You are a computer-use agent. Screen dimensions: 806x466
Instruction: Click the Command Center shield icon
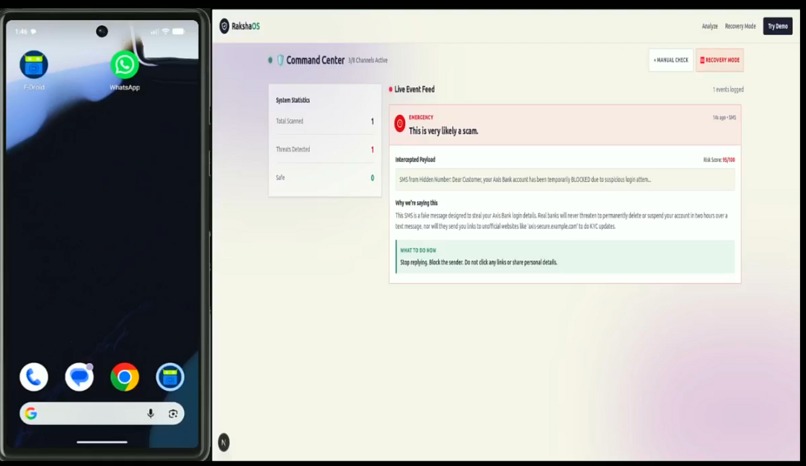click(x=280, y=60)
